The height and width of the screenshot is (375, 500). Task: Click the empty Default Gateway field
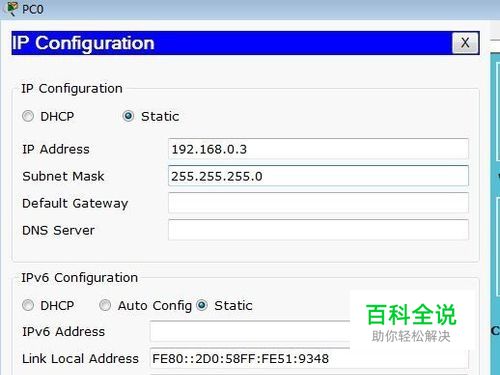318,203
